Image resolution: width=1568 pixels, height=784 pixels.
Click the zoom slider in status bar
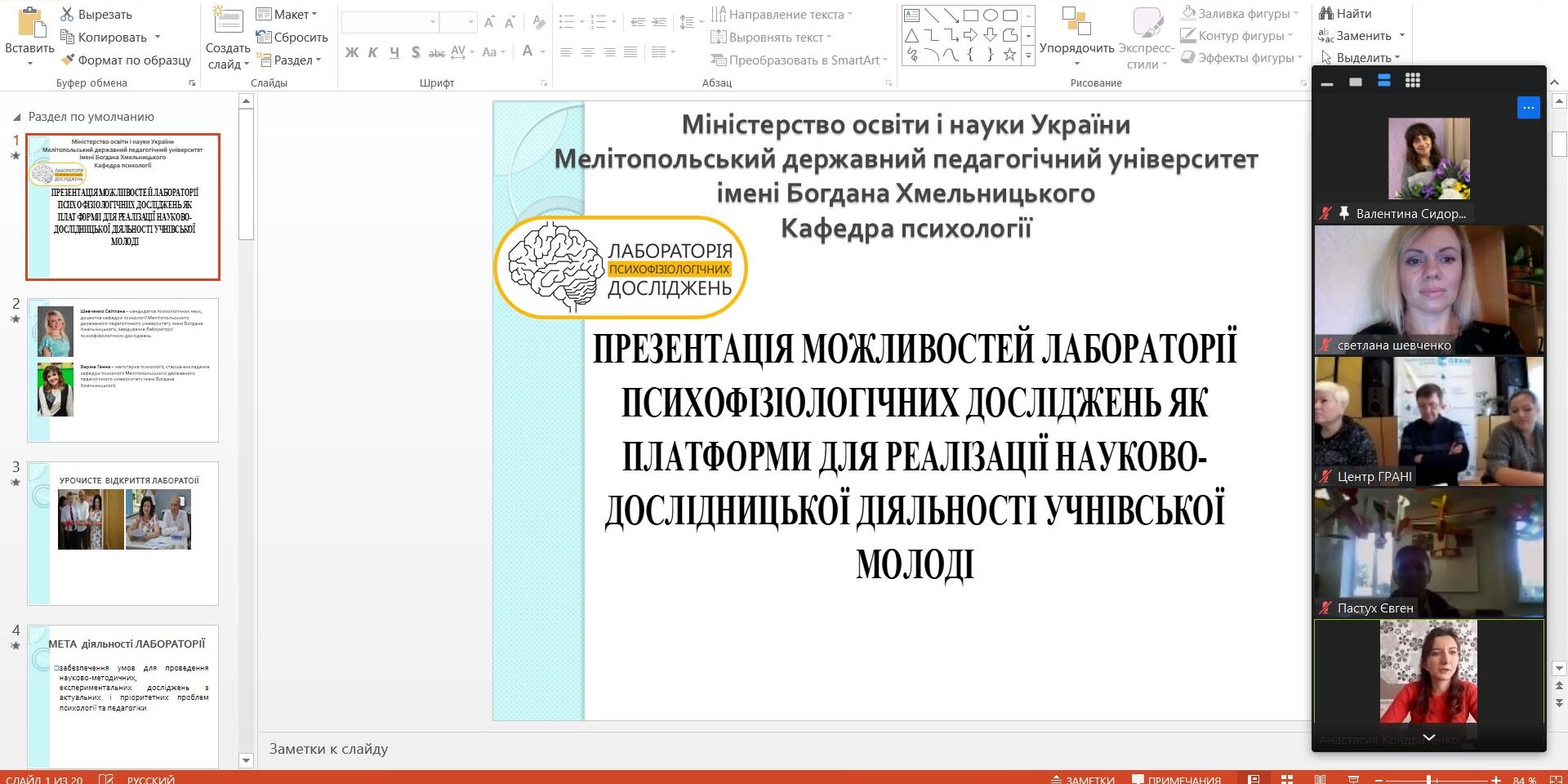click(x=1429, y=779)
